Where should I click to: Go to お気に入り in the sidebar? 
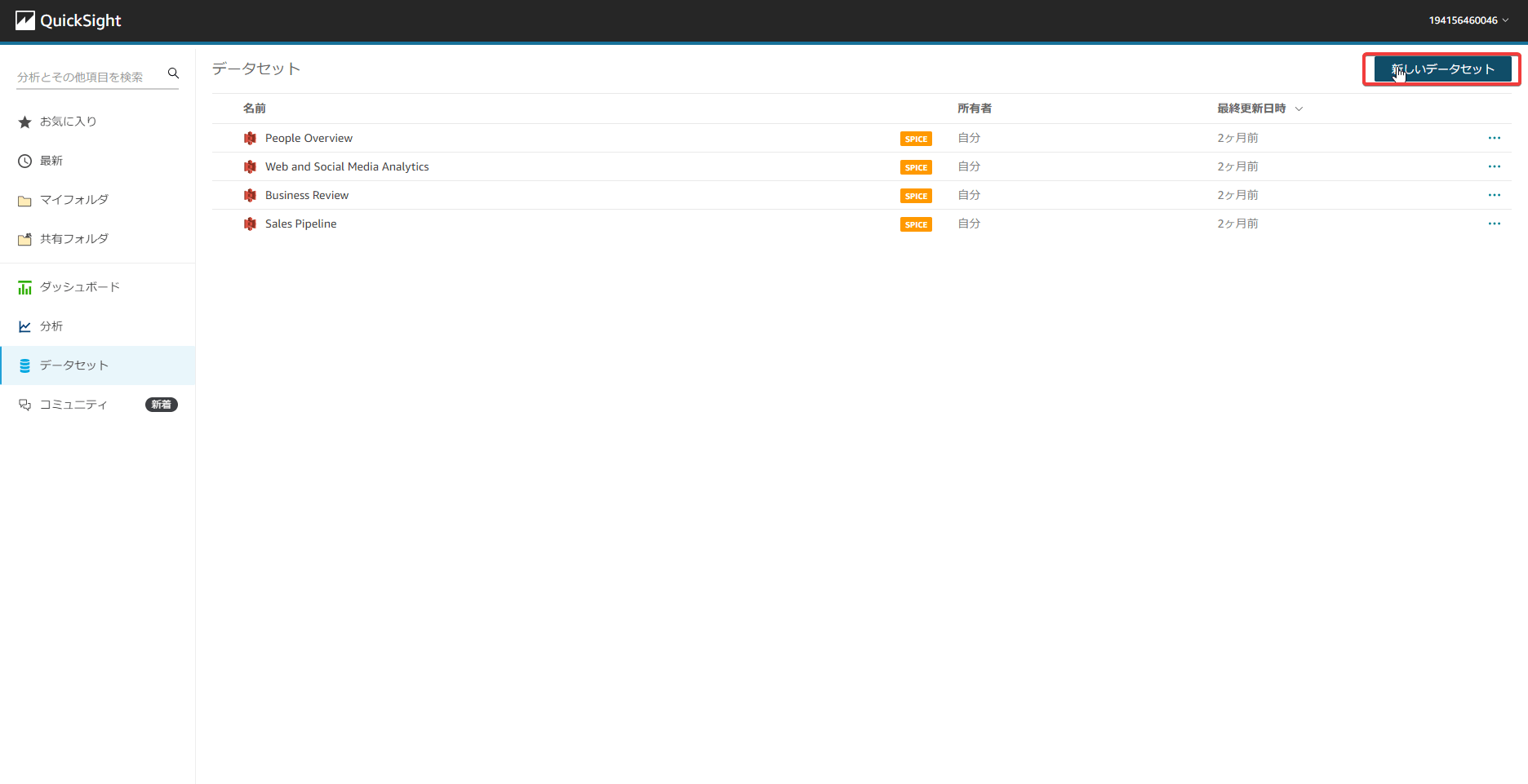98,122
